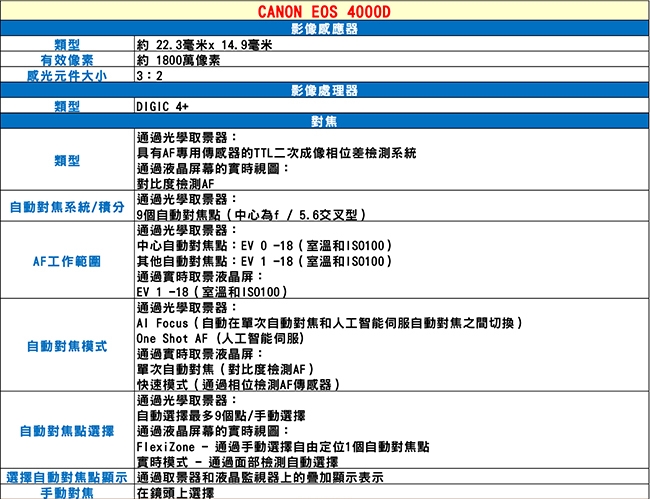
Task: Click the line starting with 'FlexiZone'
Action: [x=283, y=446]
